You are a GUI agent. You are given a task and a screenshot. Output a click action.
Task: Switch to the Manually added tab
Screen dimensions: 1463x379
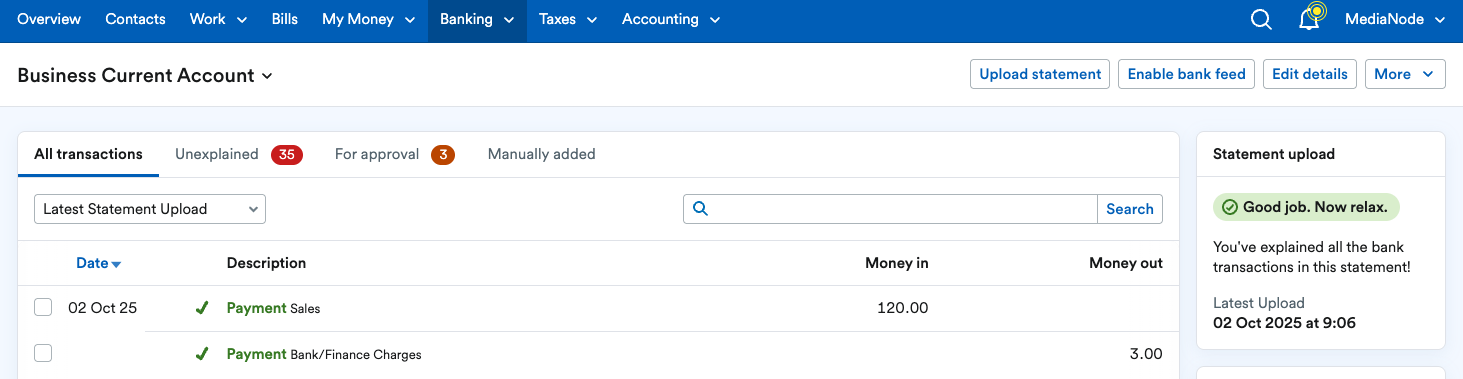tap(541, 154)
